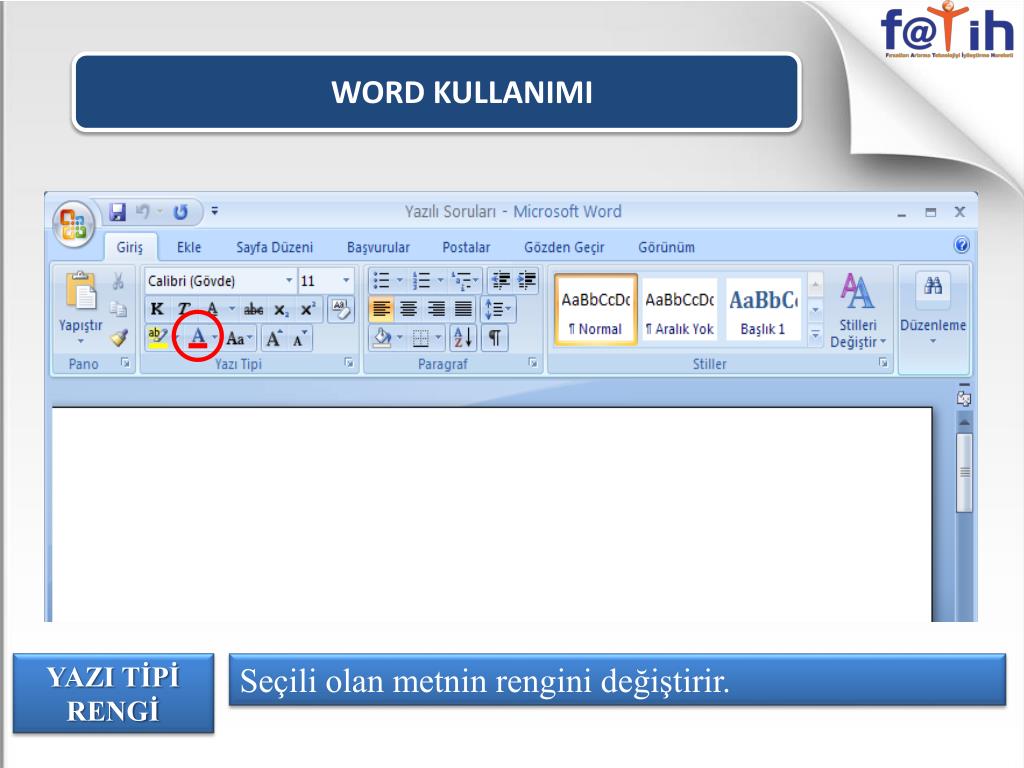The width and height of the screenshot is (1024, 768).
Task: Cut the selection with the scissors icon
Action: point(118,281)
